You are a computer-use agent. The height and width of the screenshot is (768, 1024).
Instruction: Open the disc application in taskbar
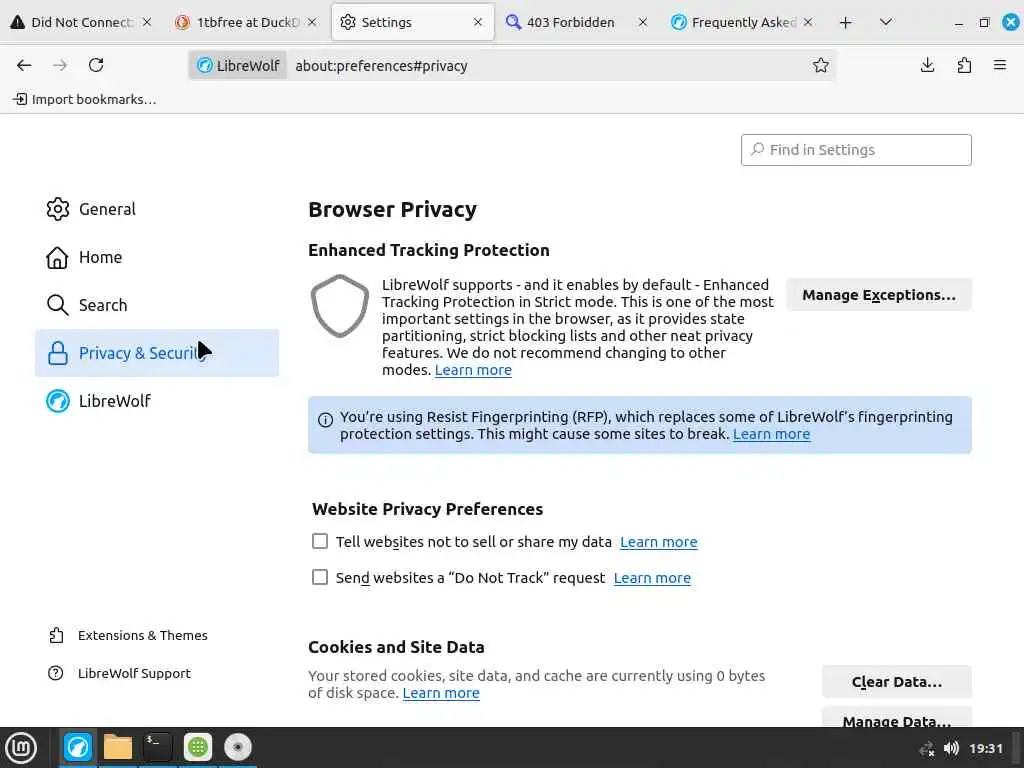pyautogui.click(x=238, y=747)
